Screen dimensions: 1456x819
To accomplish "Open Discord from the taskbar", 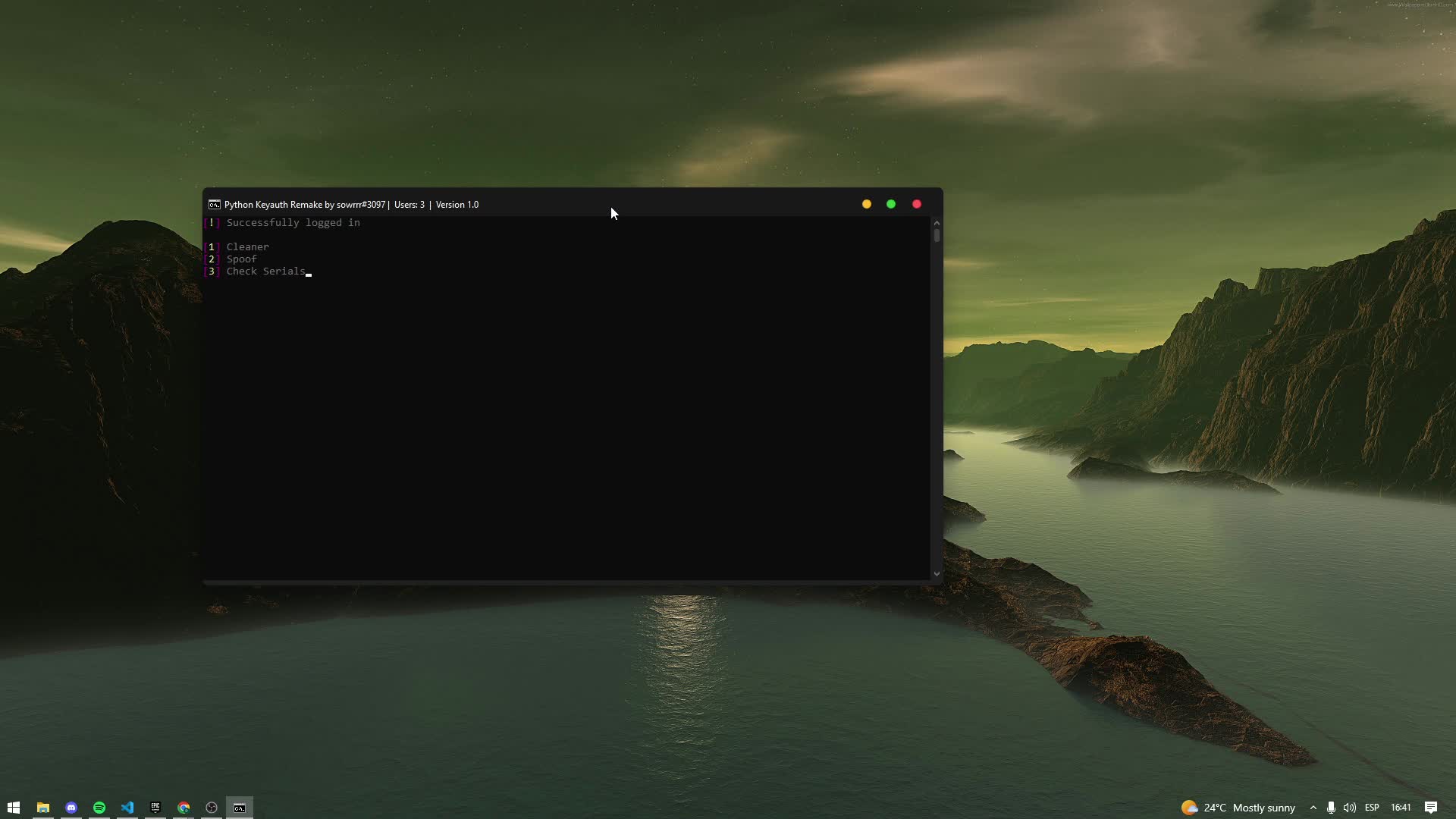I will pos(71,807).
